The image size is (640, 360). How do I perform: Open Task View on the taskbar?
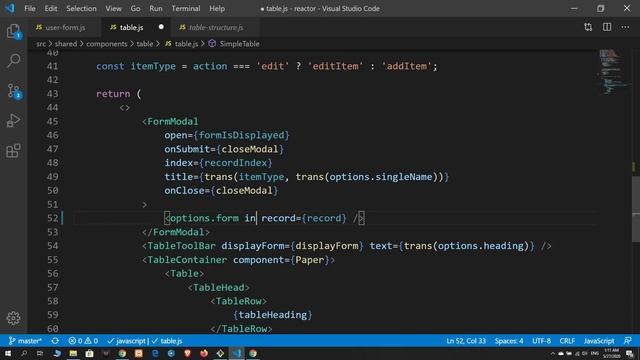click(40, 353)
